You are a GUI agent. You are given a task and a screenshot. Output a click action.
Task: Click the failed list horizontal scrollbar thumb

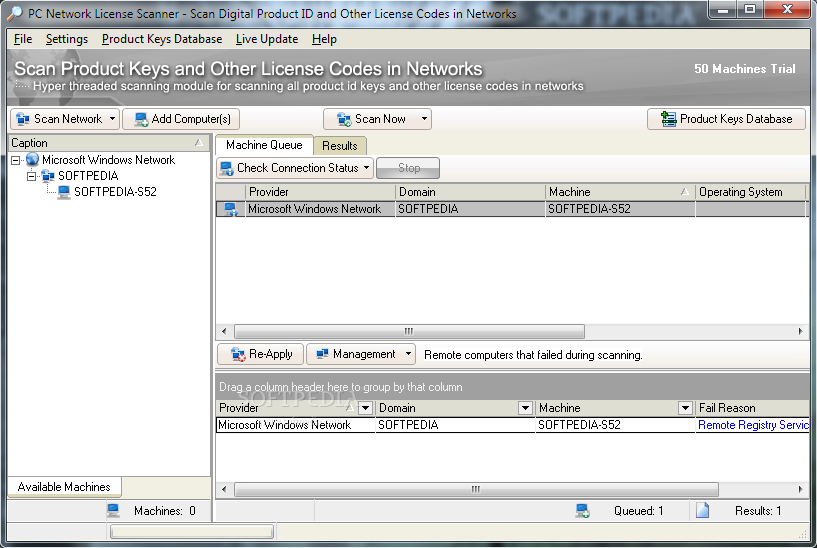point(476,490)
